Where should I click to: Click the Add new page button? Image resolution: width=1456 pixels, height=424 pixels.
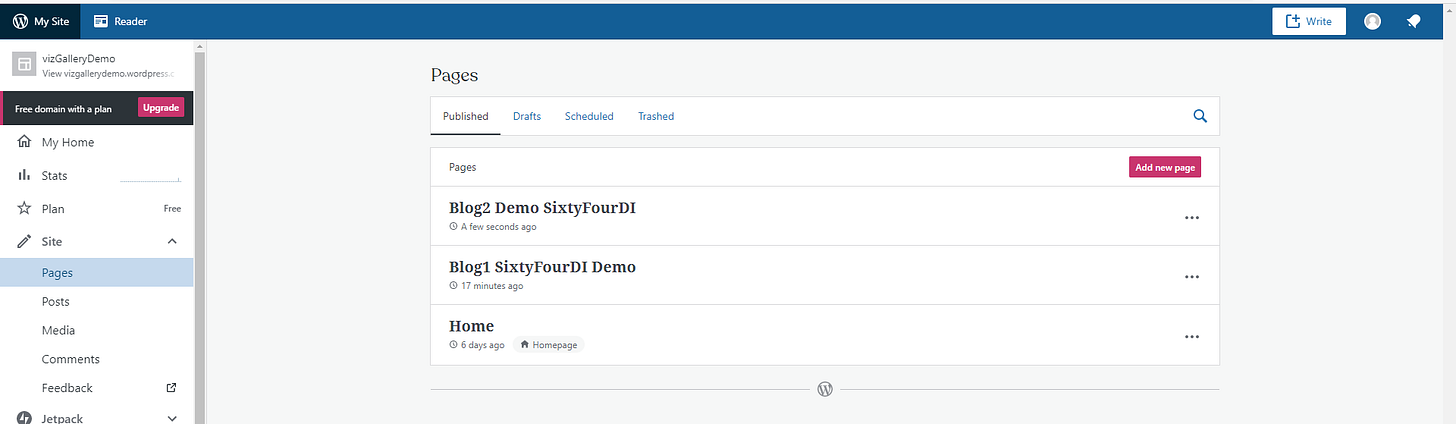pyautogui.click(x=1165, y=167)
